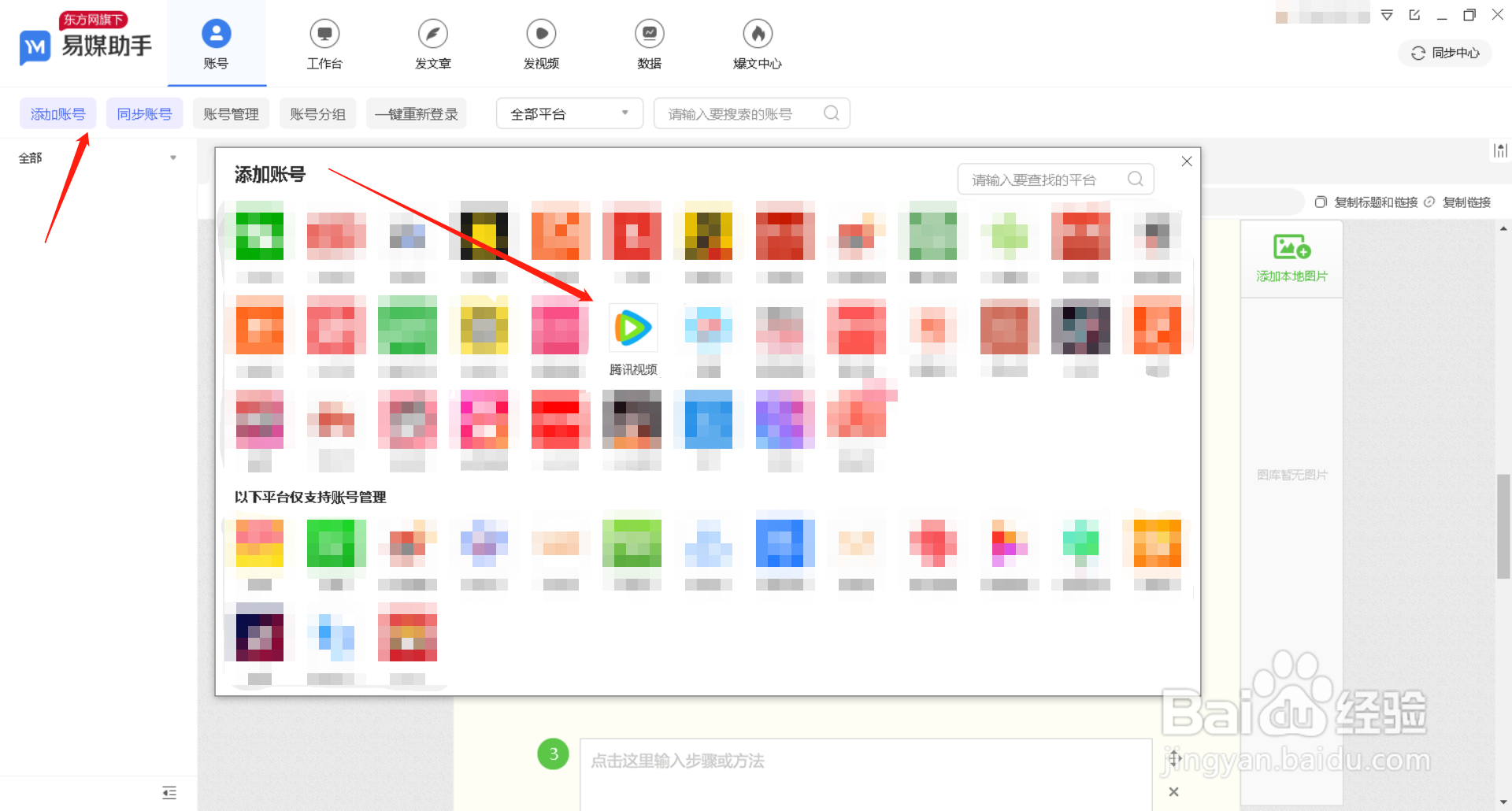Select the 腾讯视频 platform icon
This screenshot has width=1512, height=811.
633,328
